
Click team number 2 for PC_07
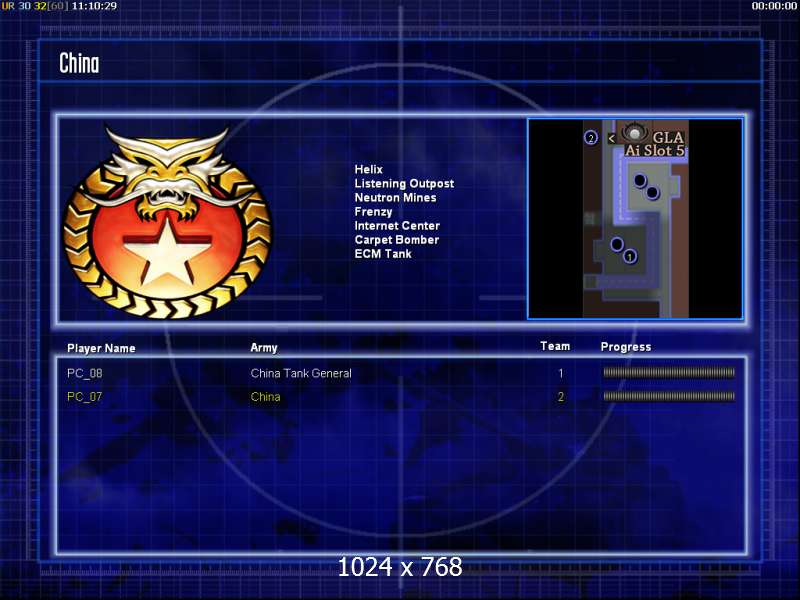click(x=561, y=397)
